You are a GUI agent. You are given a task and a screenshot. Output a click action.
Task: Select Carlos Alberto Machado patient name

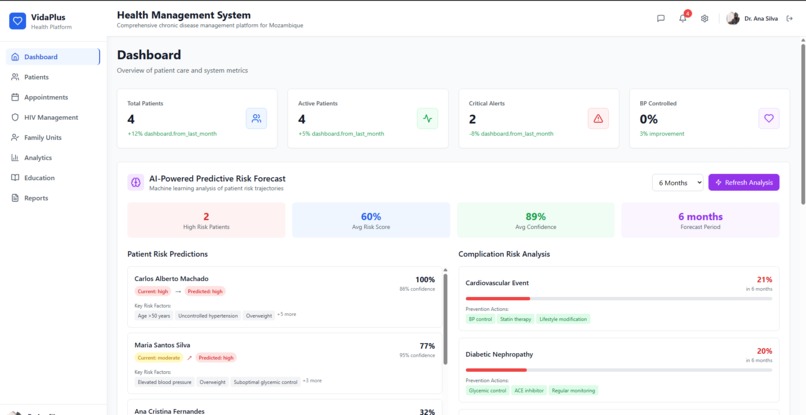pos(172,279)
